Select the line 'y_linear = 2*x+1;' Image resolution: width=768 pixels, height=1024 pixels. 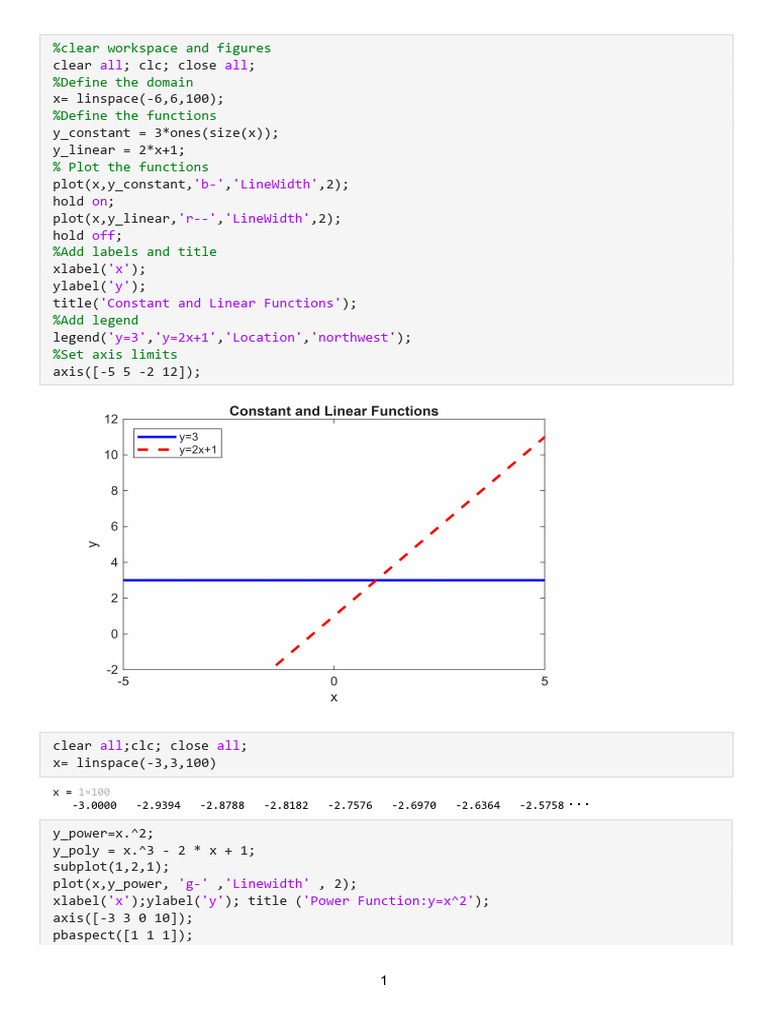[x=118, y=150]
